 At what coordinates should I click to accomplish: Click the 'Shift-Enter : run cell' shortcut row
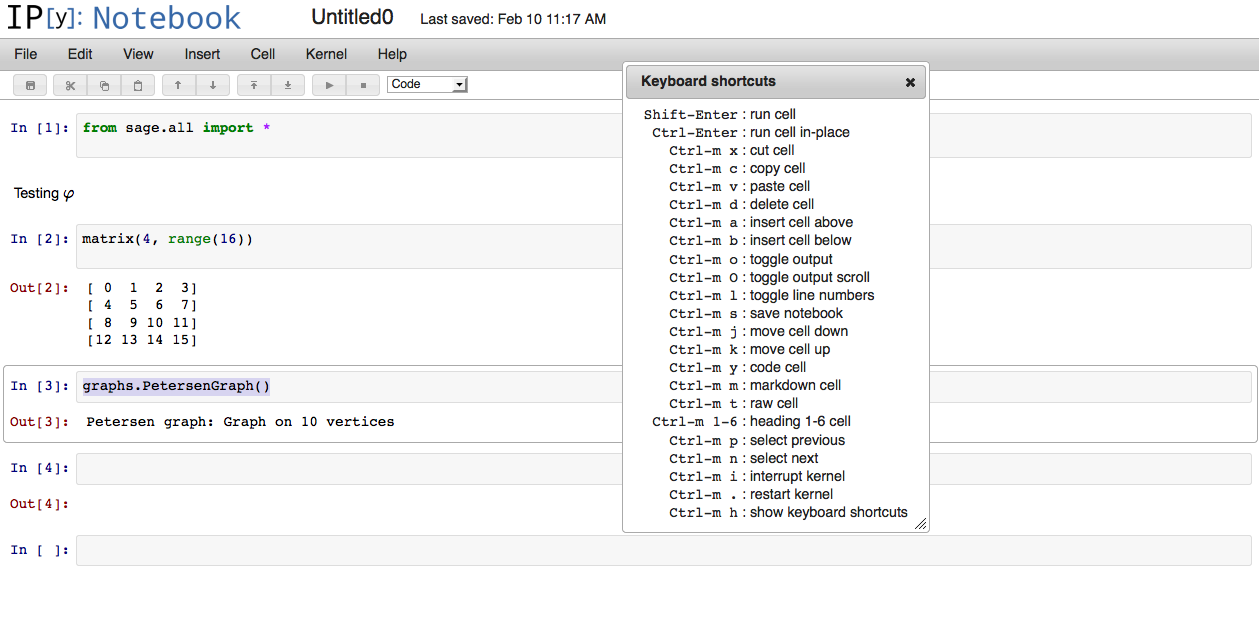(720, 114)
